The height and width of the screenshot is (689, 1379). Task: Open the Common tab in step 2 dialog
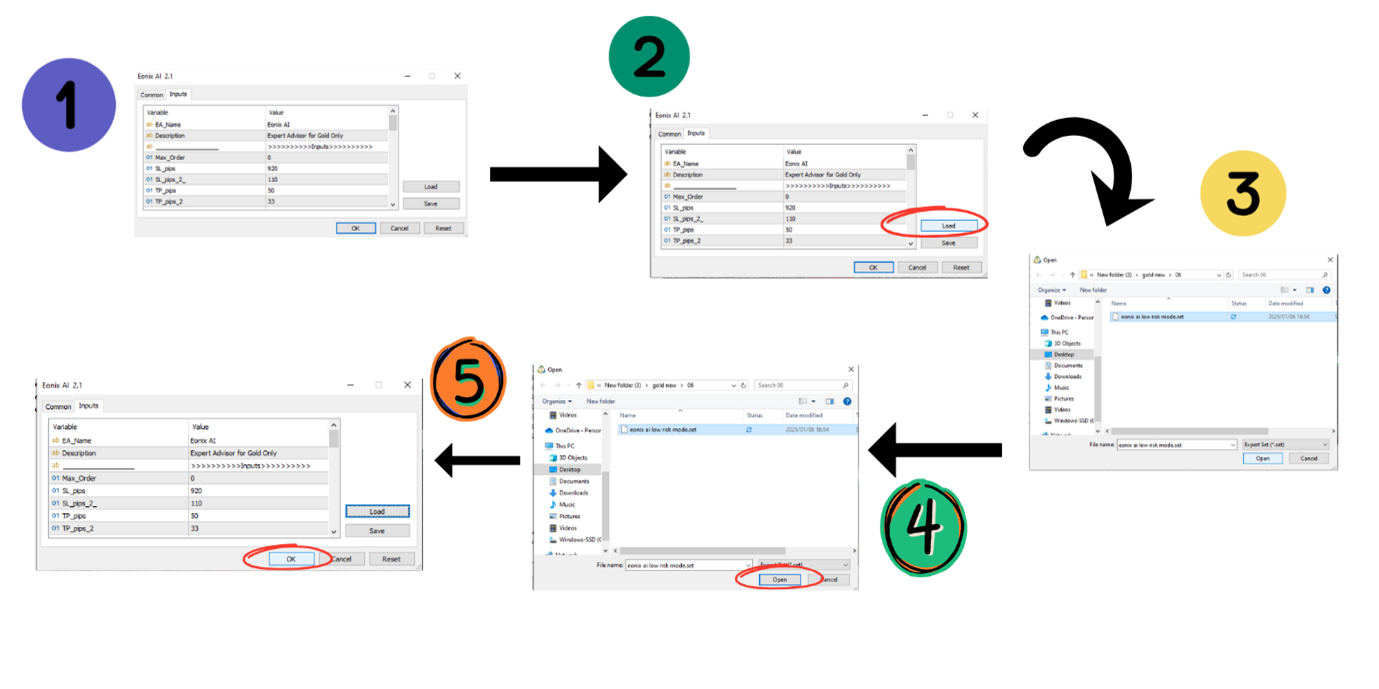pyautogui.click(x=669, y=134)
